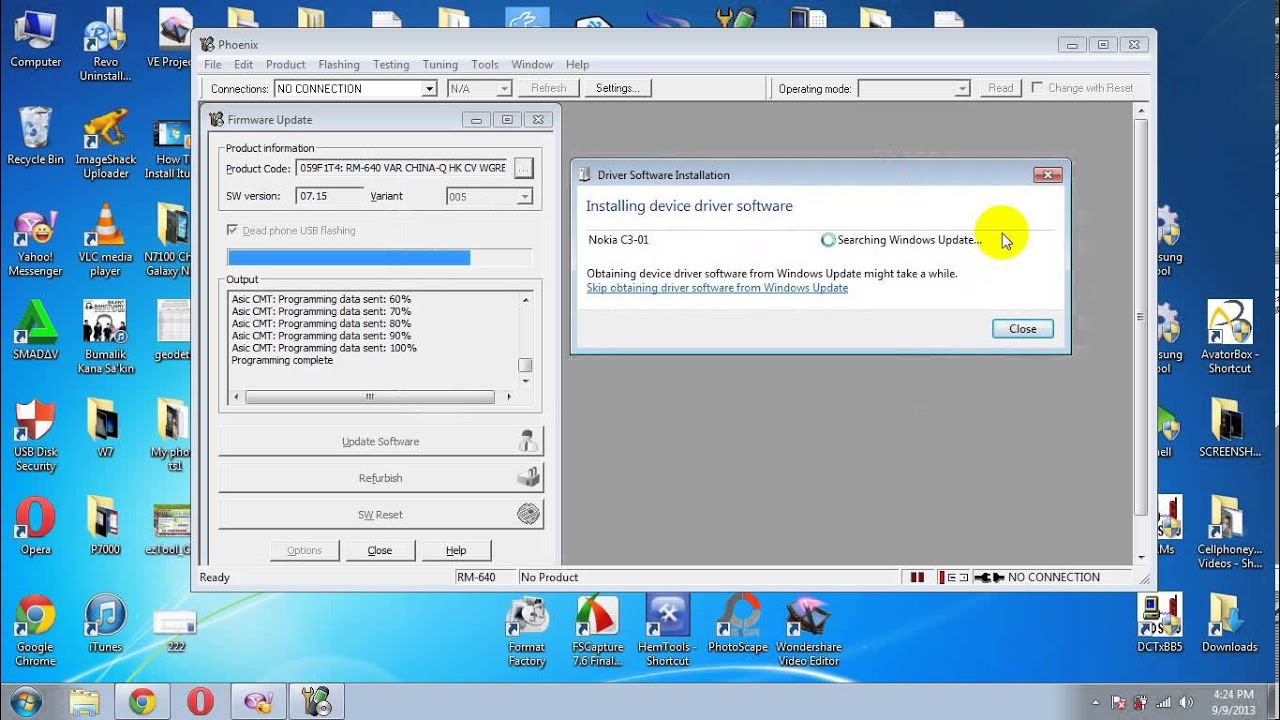1280x720 pixels.
Task: Expand the Operating mode dropdown
Action: [x=962, y=89]
